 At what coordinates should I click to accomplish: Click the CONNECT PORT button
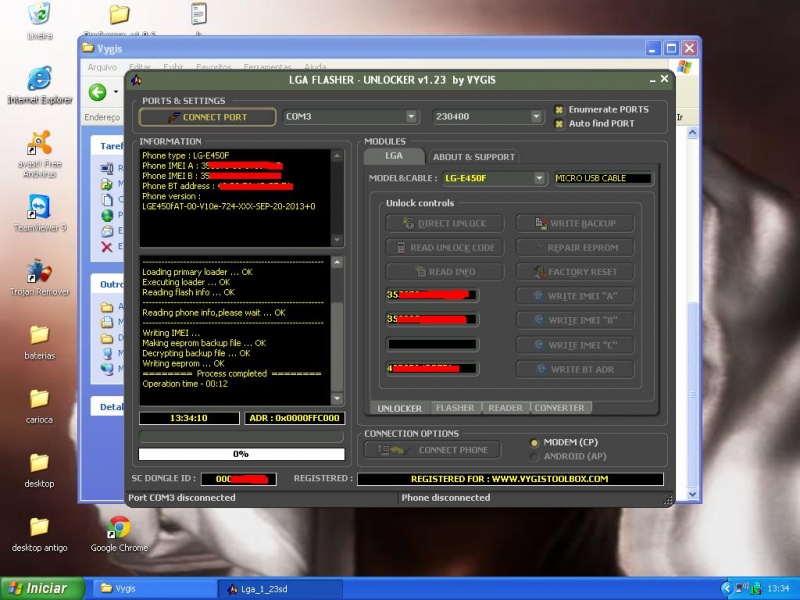click(x=207, y=117)
